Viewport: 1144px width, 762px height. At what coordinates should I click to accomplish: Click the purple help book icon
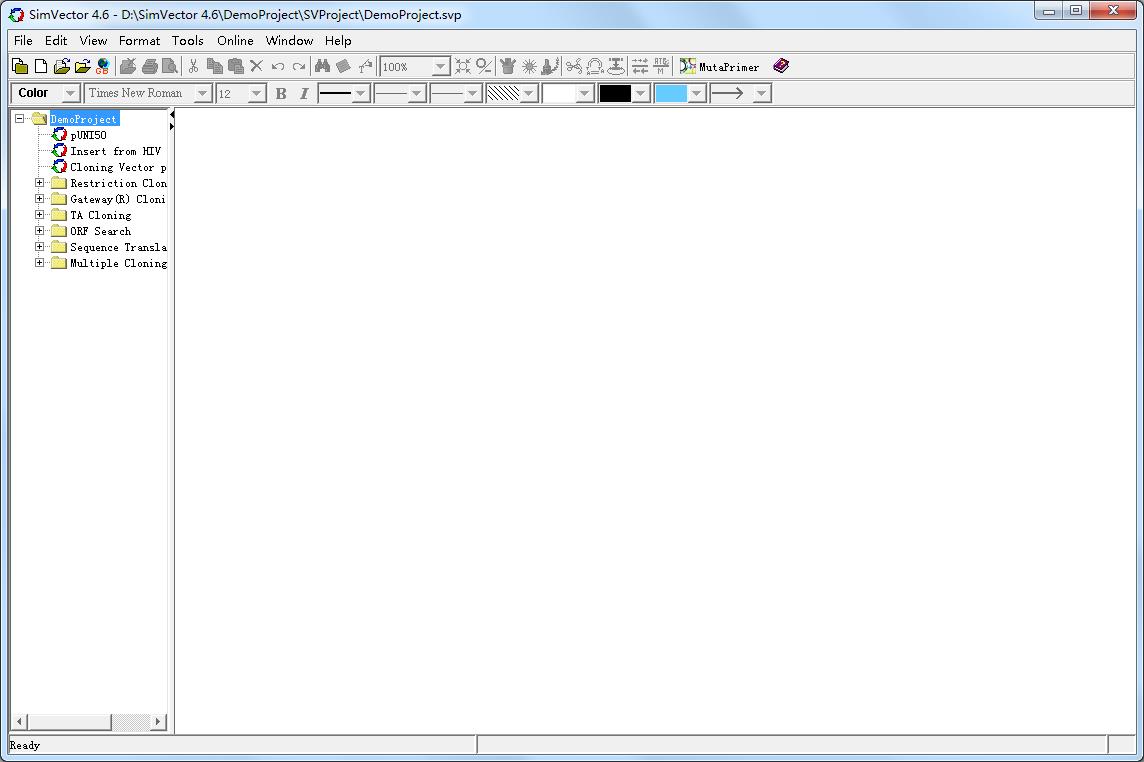781,67
